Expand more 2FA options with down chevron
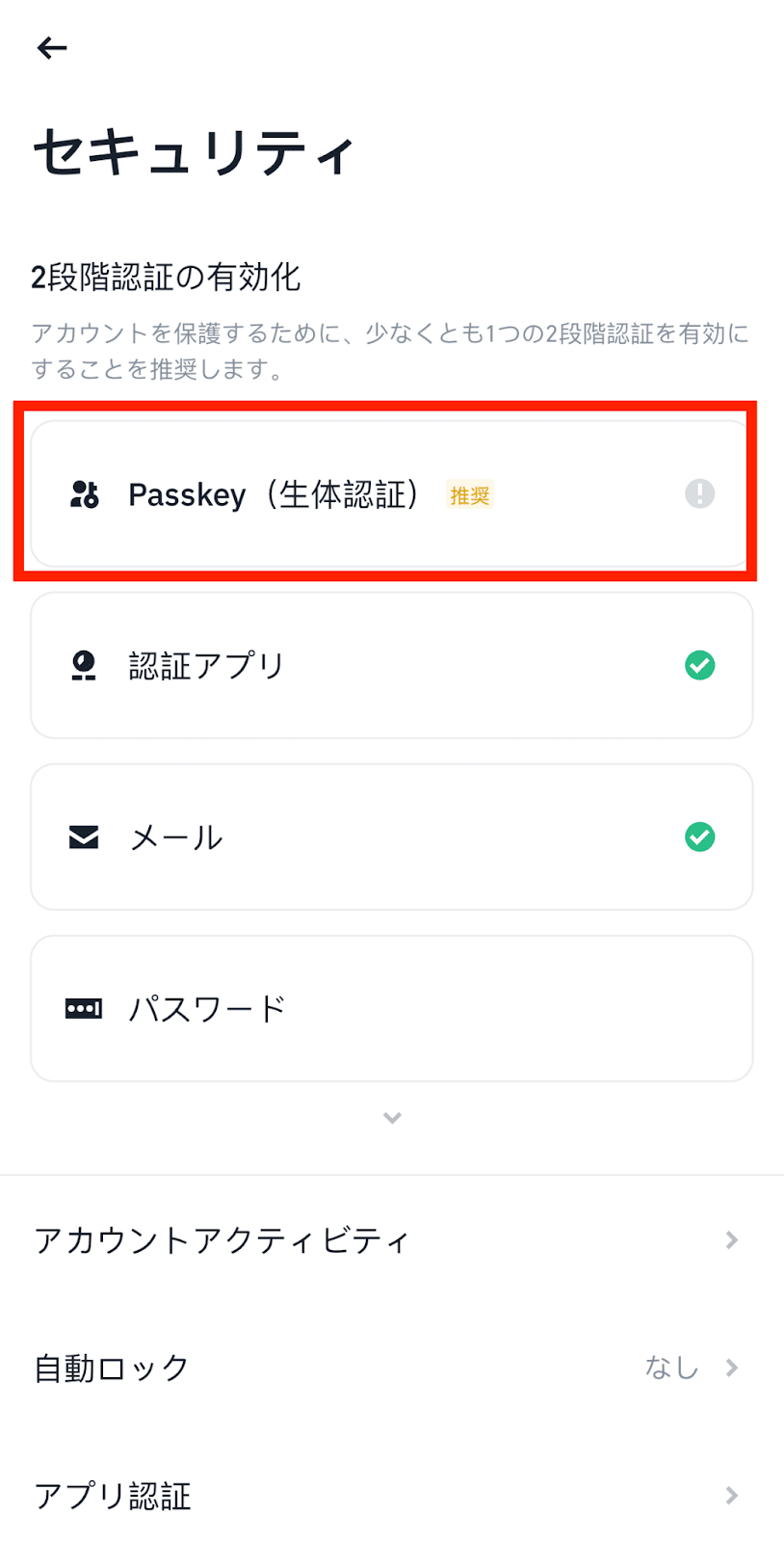 pos(392,1118)
